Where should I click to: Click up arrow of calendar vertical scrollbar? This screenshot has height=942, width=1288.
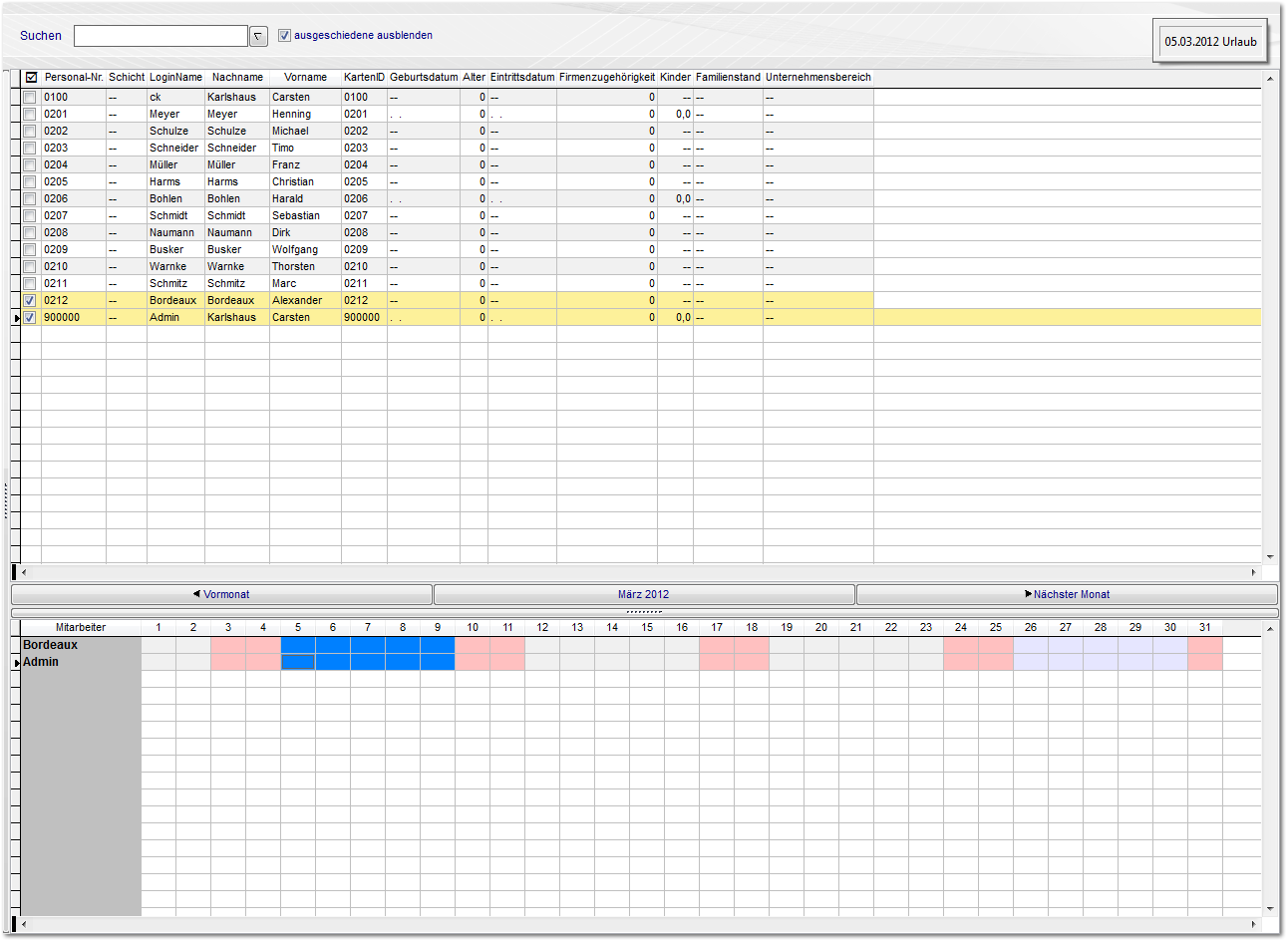click(1270, 628)
